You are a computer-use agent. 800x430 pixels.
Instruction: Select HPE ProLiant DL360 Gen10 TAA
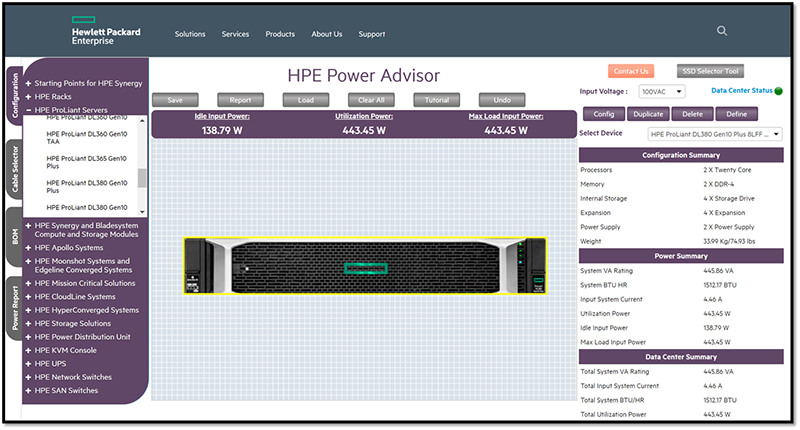coord(87,138)
